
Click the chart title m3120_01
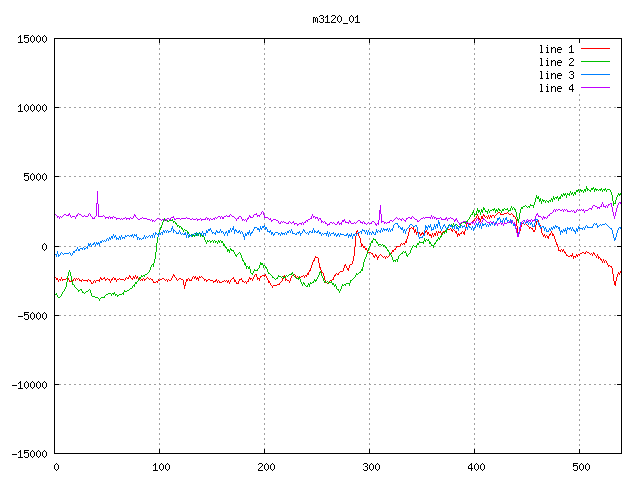click(x=329, y=19)
